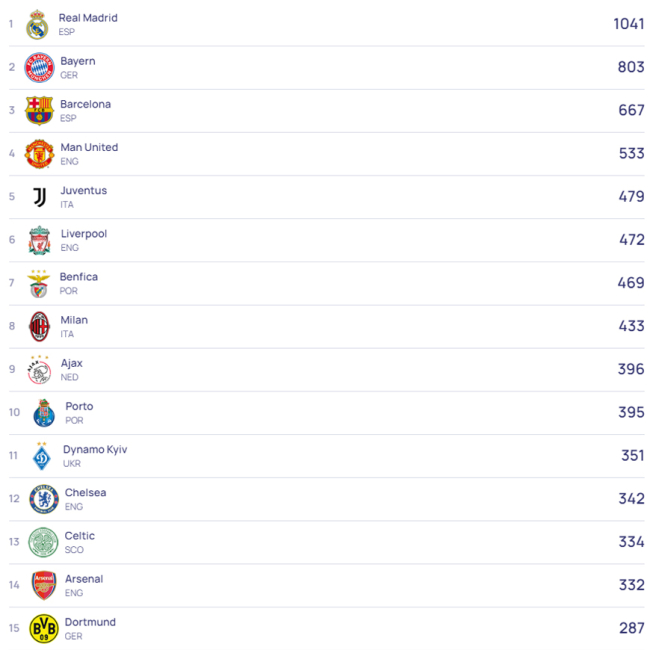The height and width of the screenshot is (650, 650).
Task: Click the Dynamo Kyiv team name
Action: (95, 450)
